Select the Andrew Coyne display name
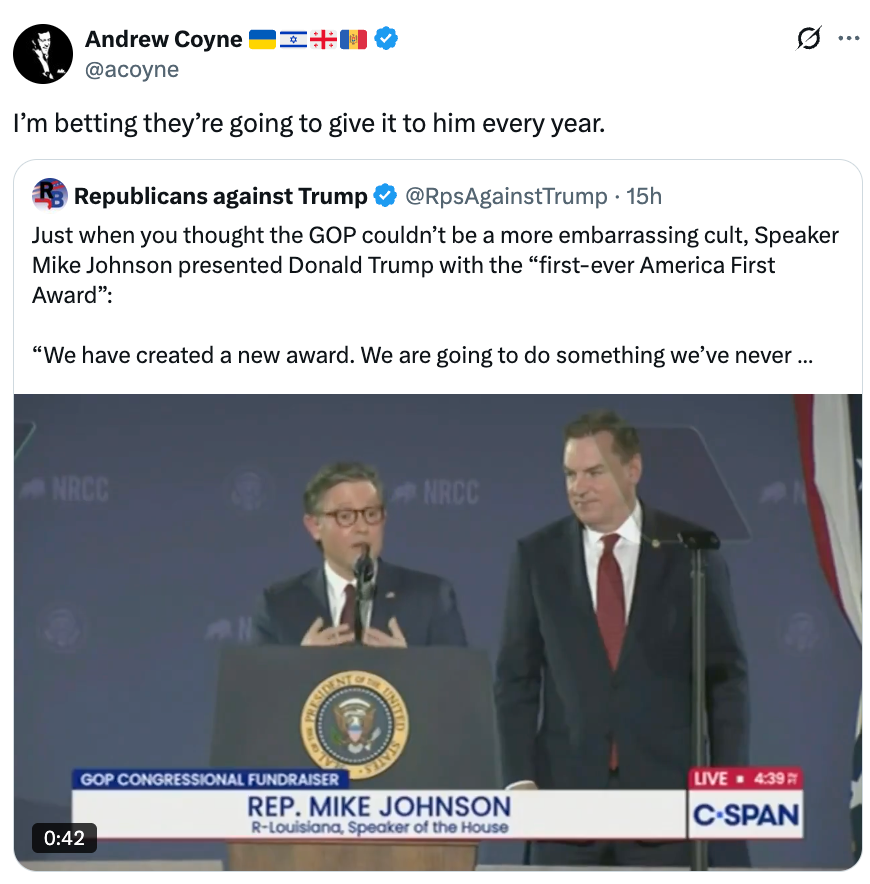Screen dimensions: 870x884 (x=164, y=39)
